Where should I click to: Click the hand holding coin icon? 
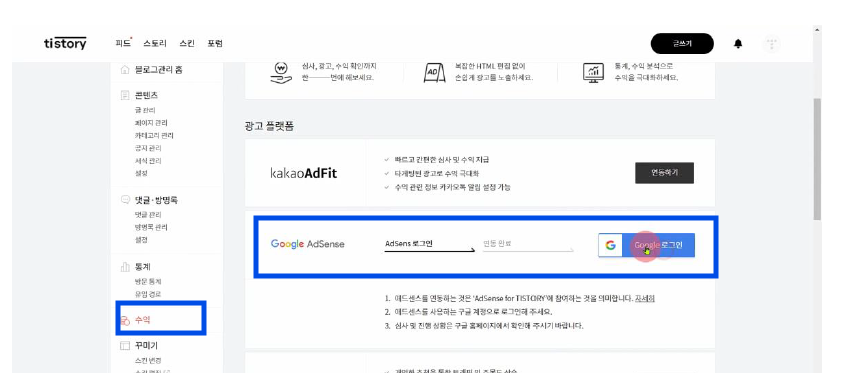[x=281, y=73]
